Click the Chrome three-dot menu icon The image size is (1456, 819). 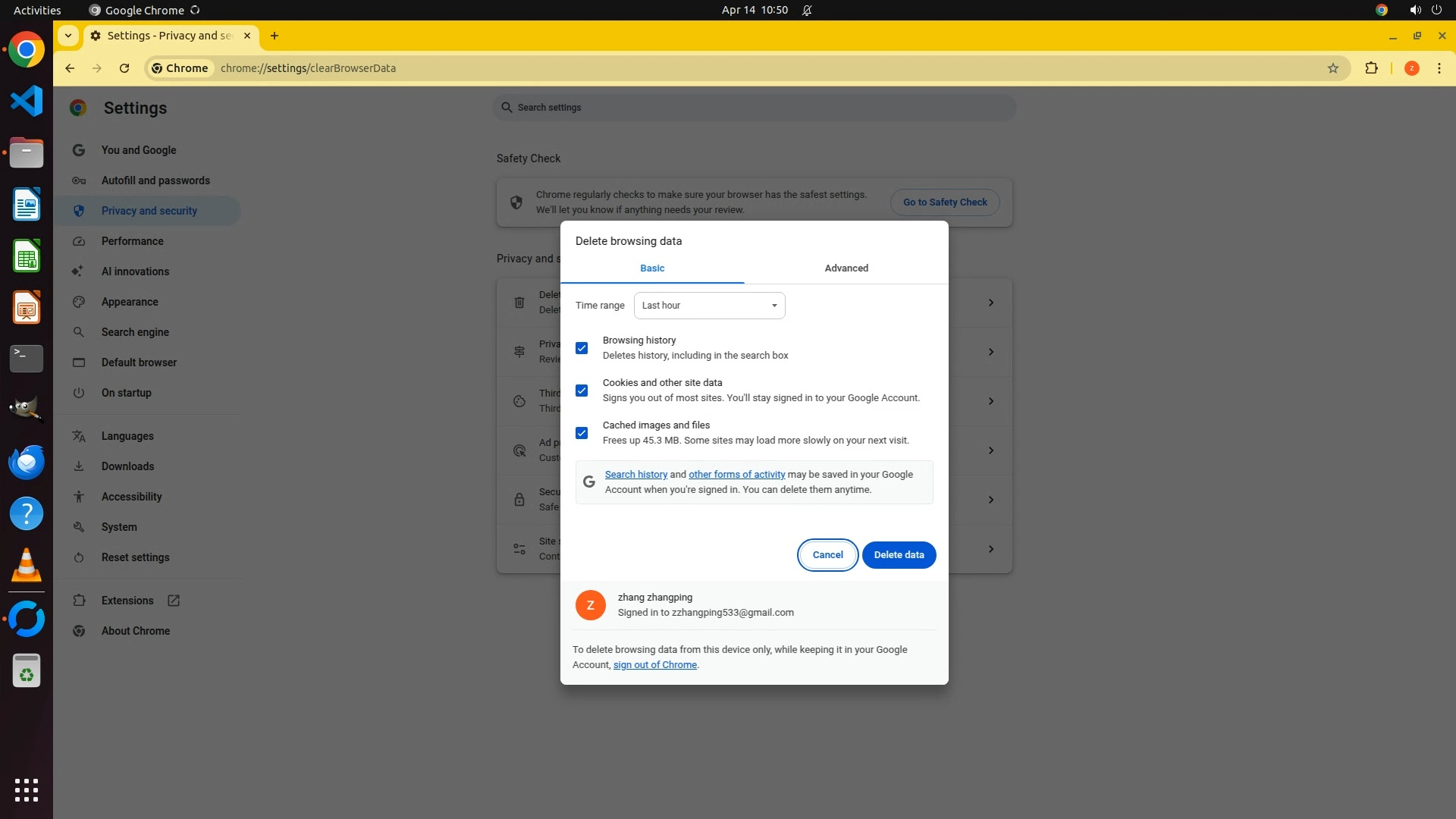coord(1439,68)
